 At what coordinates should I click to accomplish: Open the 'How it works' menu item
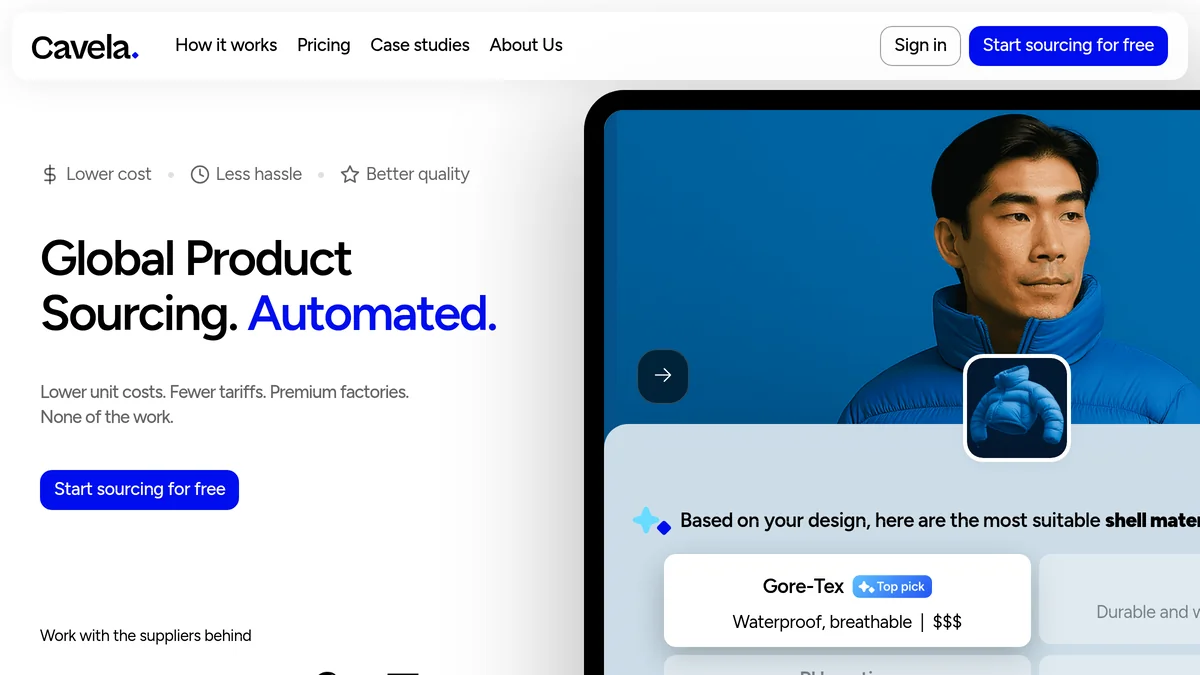pyautogui.click(x=226, y=45)
